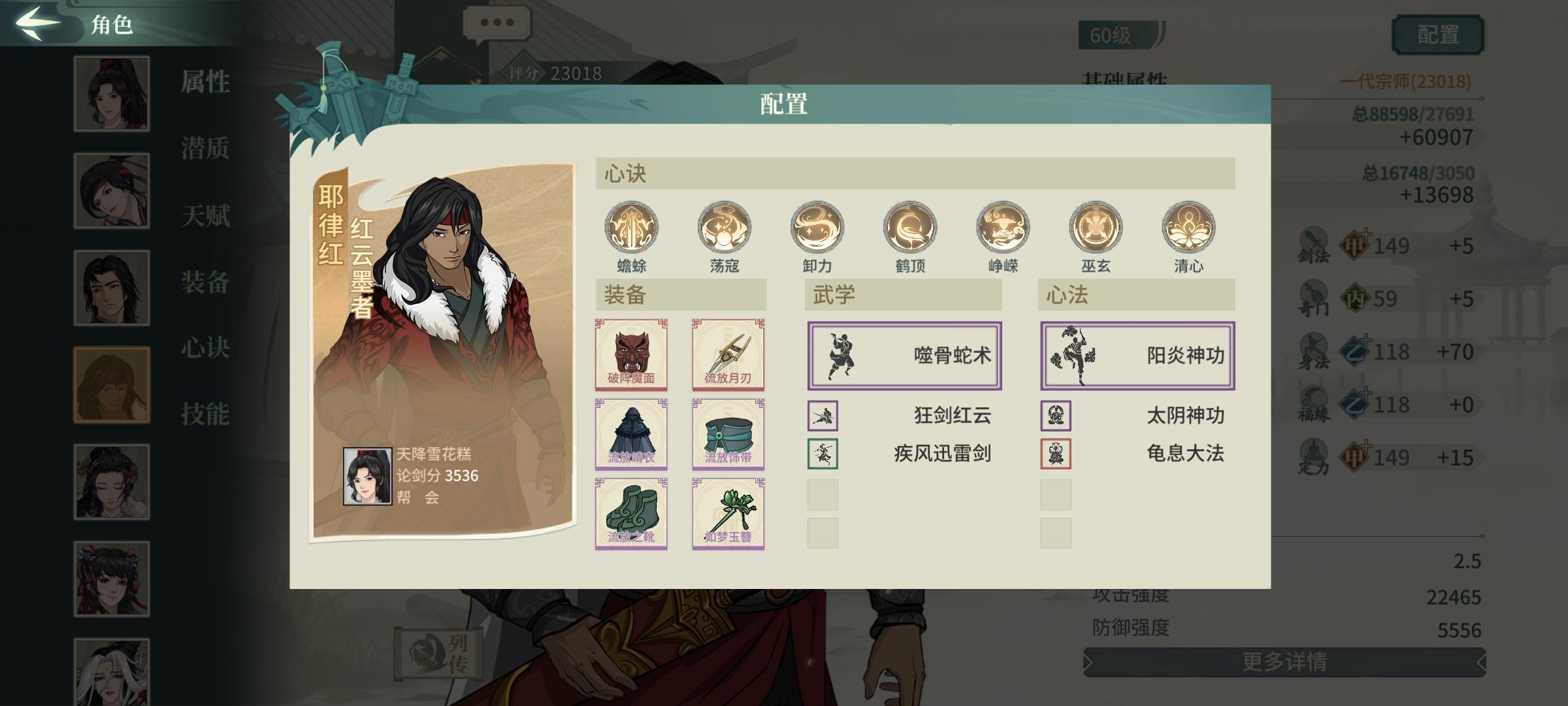The image size is (1568, 706).
Task: Select the first female character portrait
Action: click(x=112, y=93)
